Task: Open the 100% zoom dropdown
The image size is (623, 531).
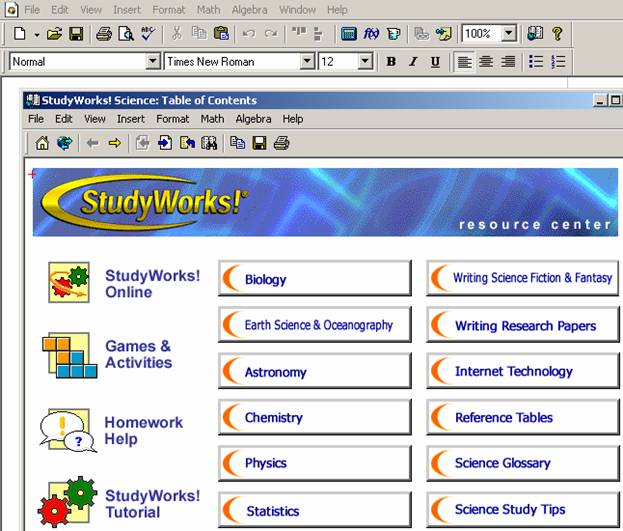Action: point(509,33)
